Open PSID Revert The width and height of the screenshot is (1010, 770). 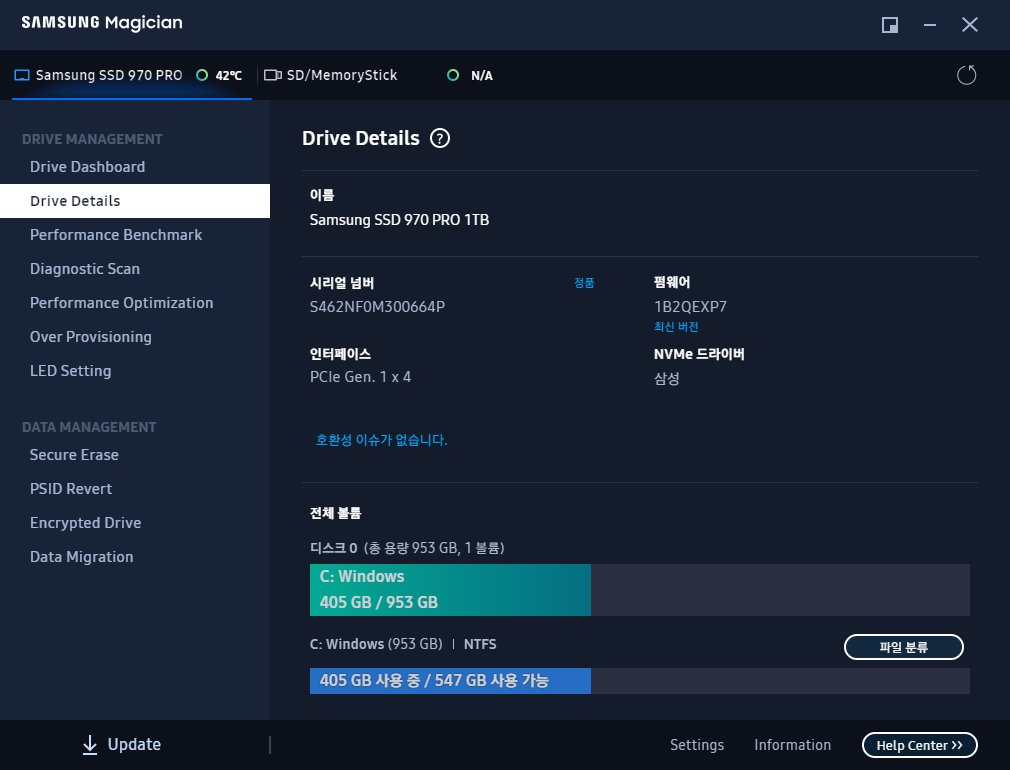(71, 489)
